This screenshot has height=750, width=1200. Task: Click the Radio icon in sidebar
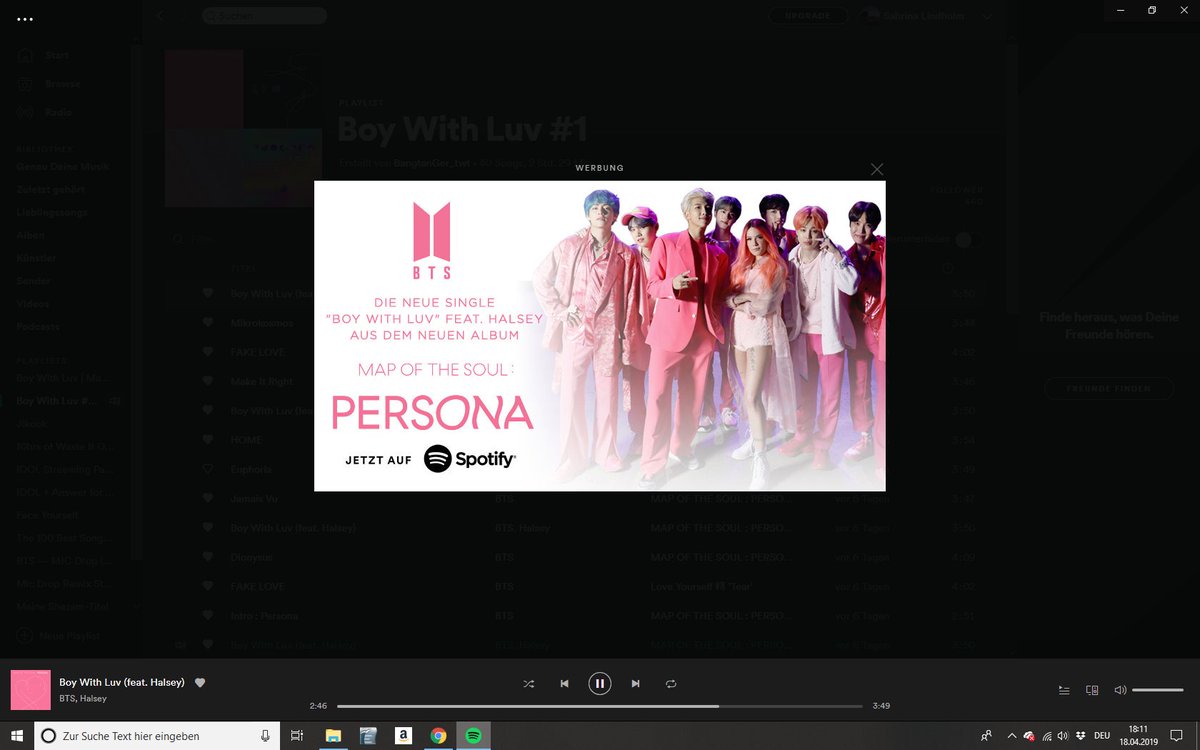pos(25,112)
